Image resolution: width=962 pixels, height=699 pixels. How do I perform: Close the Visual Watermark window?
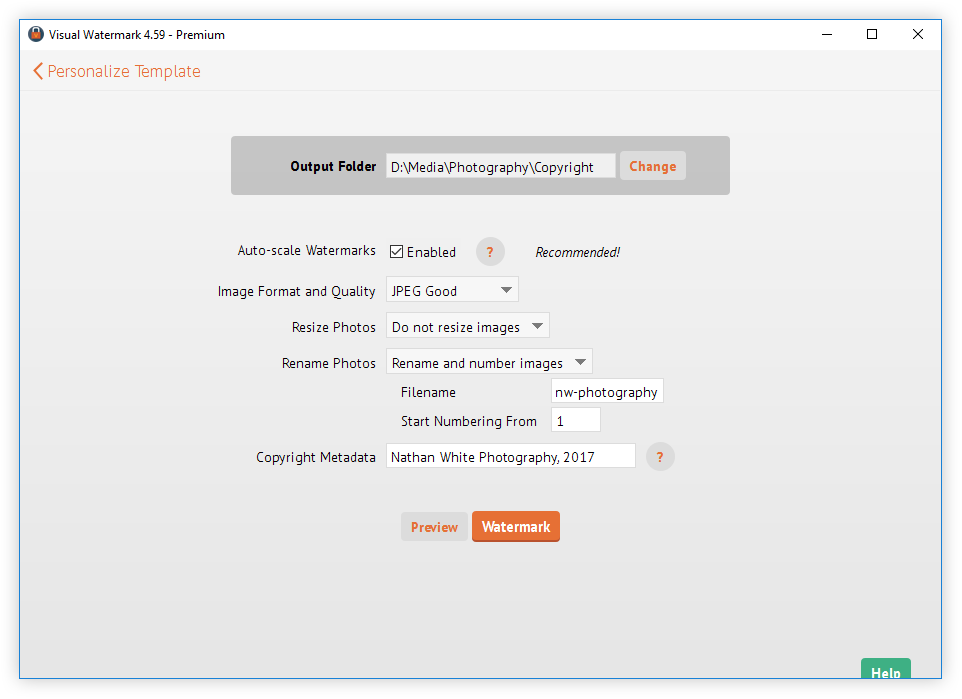point(918,34)
